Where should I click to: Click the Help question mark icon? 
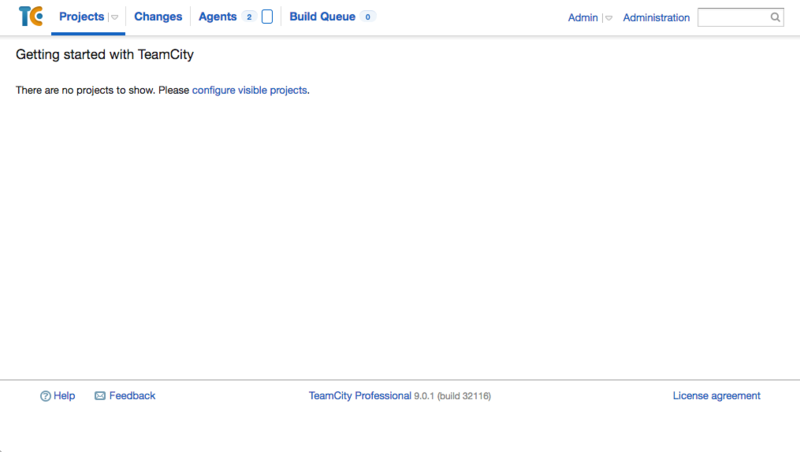coord(45,396)
